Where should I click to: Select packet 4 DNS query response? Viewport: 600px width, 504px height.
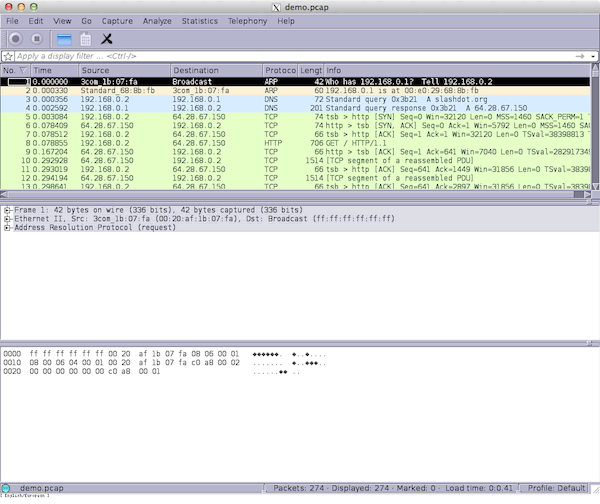295,108
